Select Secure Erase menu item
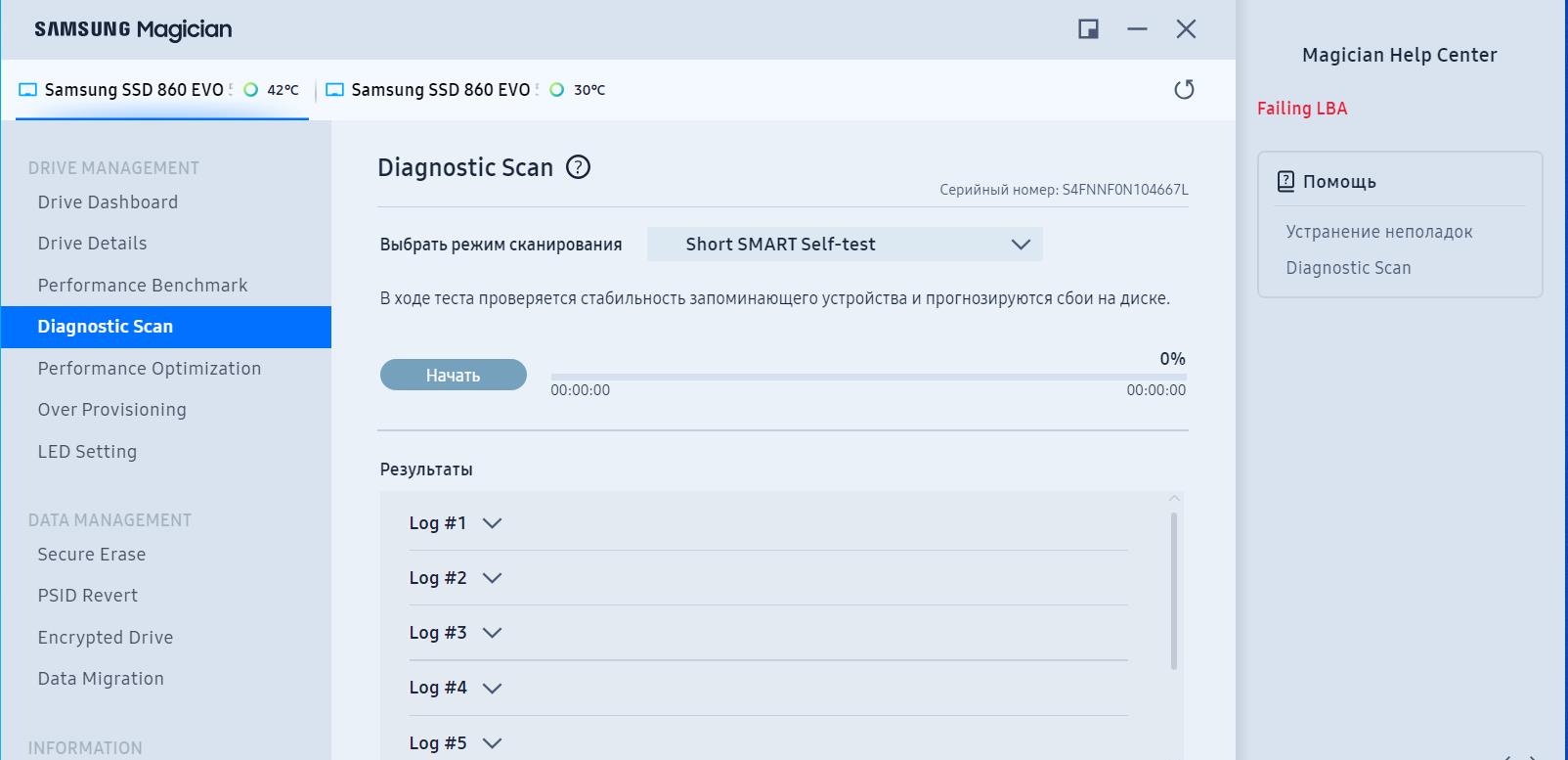Viewport: 1568px width, 760px height. [x=92, y=555]
